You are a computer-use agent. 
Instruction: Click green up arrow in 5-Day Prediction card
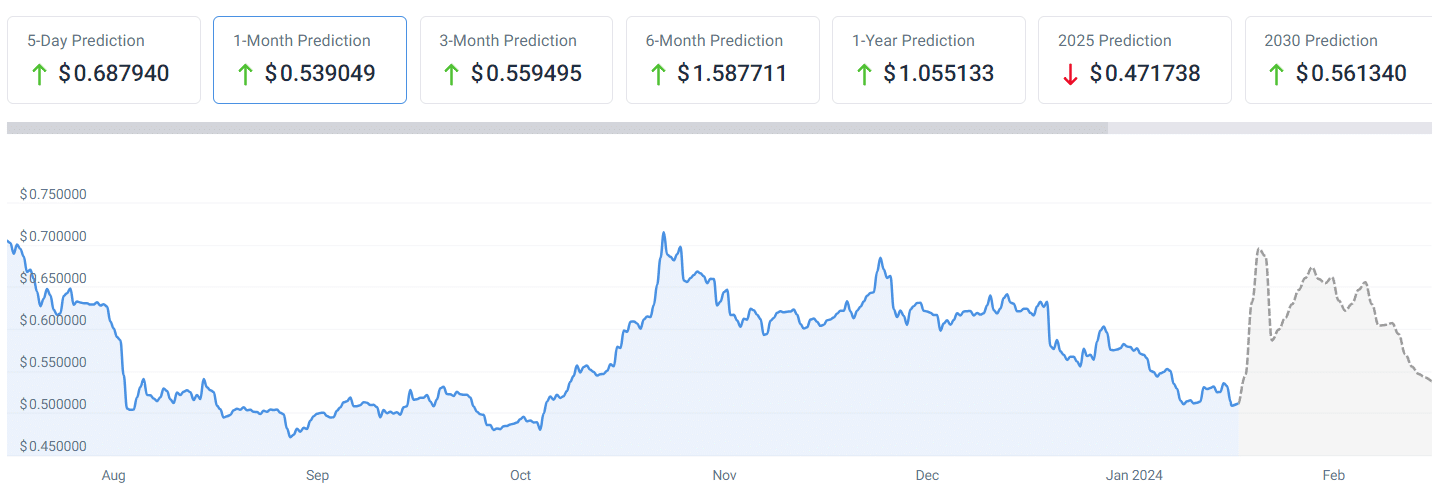coord(39,74)
